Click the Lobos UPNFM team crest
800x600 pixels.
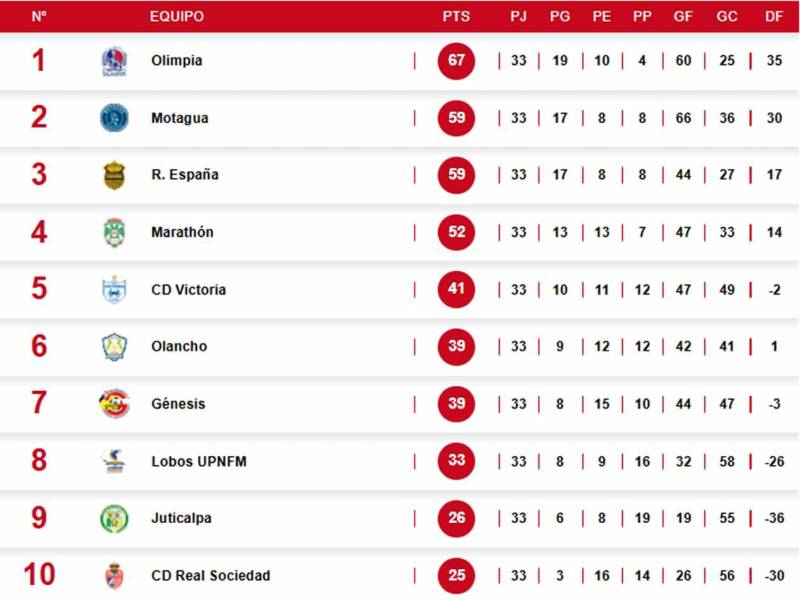point(114,461)
